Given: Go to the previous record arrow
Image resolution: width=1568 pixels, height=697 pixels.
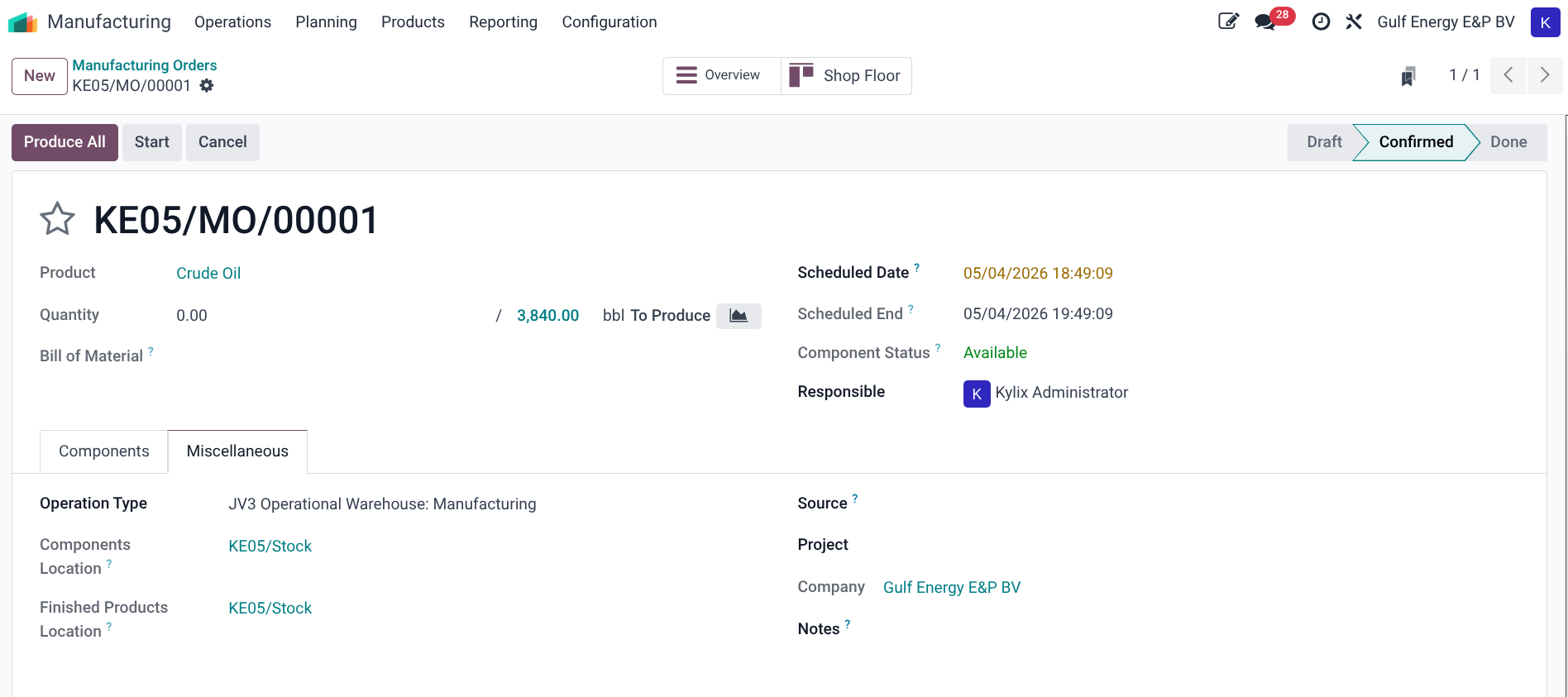Looking at the screenshot, I should pos(1508,75).
